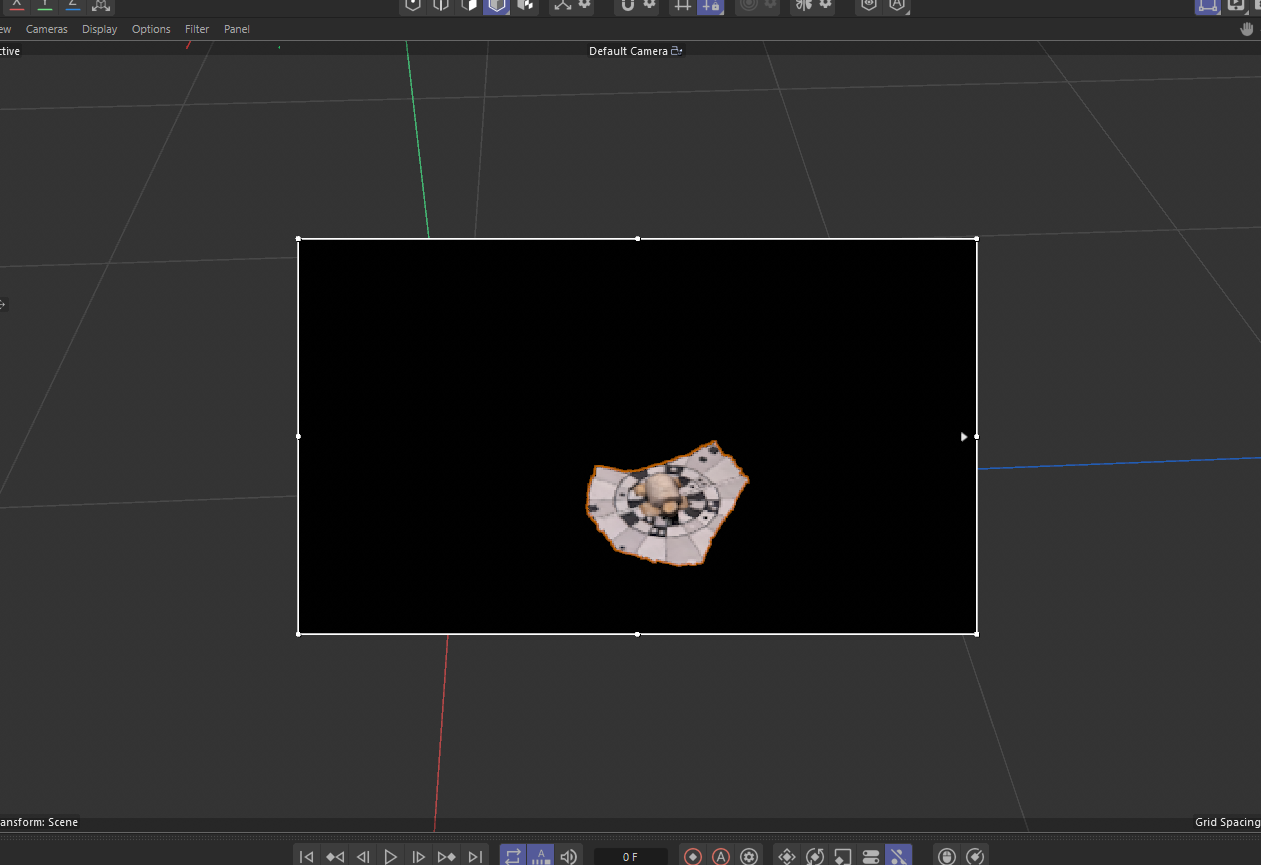This screenshot has width=1261, height=865.
Task: Select the Render View icon in top-right toolbar
Action: [x=1236, y=7]
